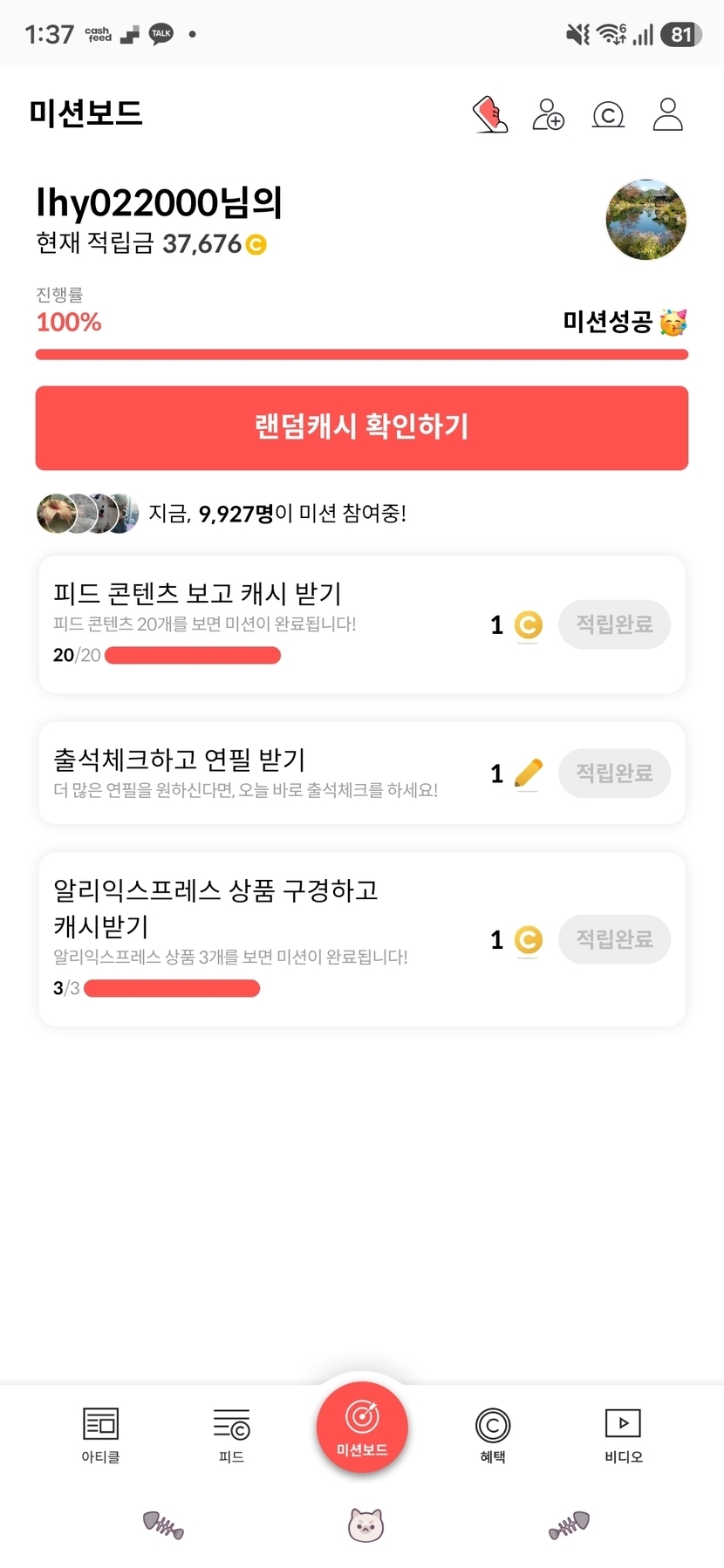The height and width of the screenshot is (1568, 724).
Task: Tap the right fishbone icon
Action: click(570, 1525)
